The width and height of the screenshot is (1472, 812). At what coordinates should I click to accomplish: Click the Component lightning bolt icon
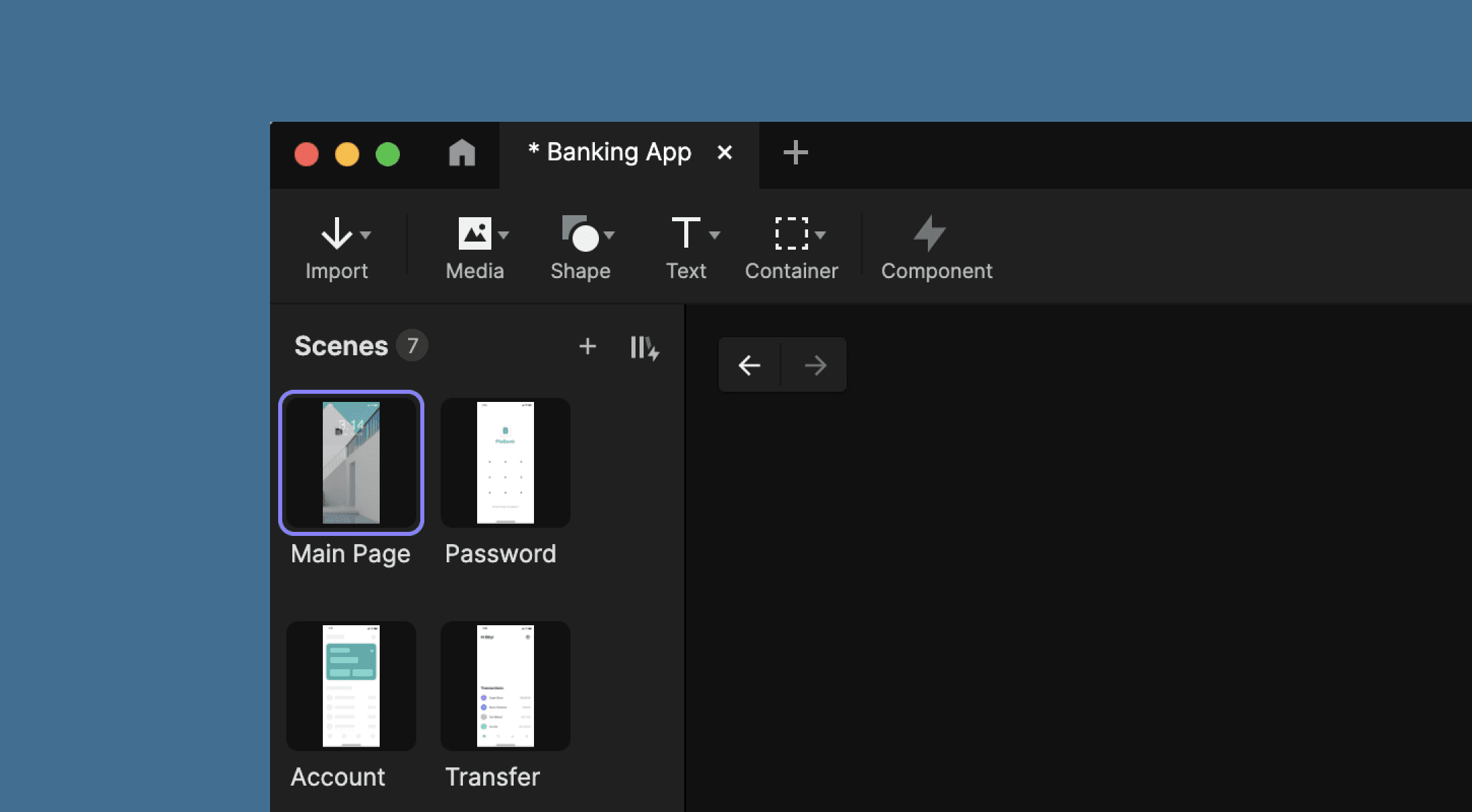pyautogui.click(x=930, y=233)
